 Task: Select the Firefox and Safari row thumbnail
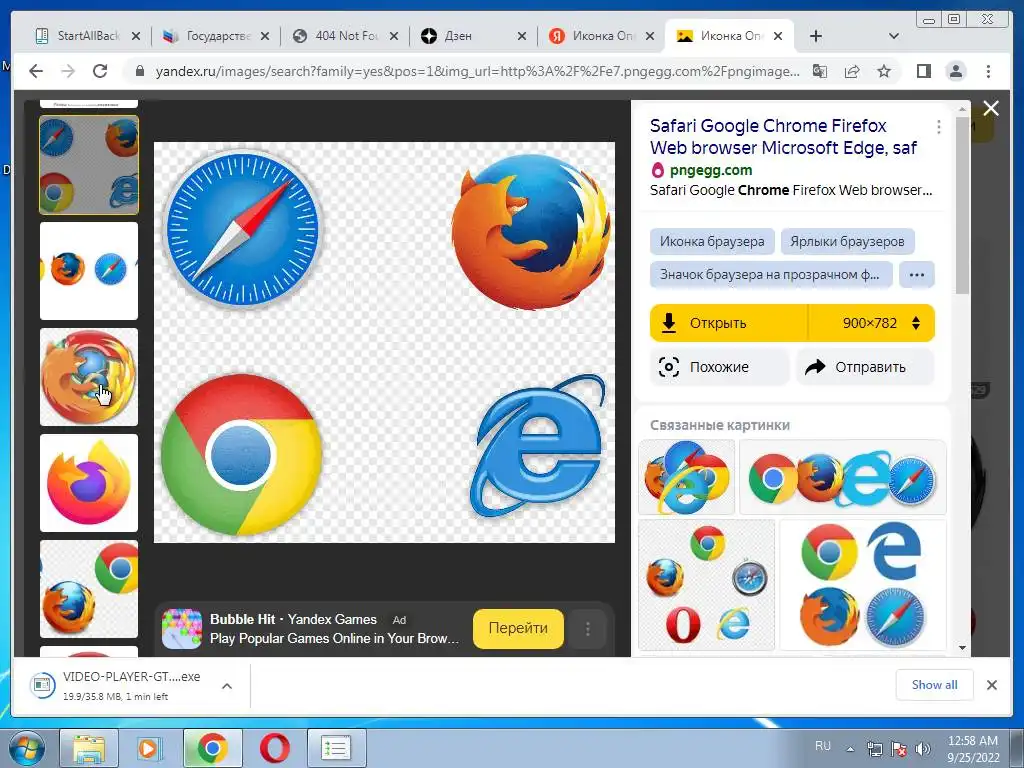tap(89, 271)
